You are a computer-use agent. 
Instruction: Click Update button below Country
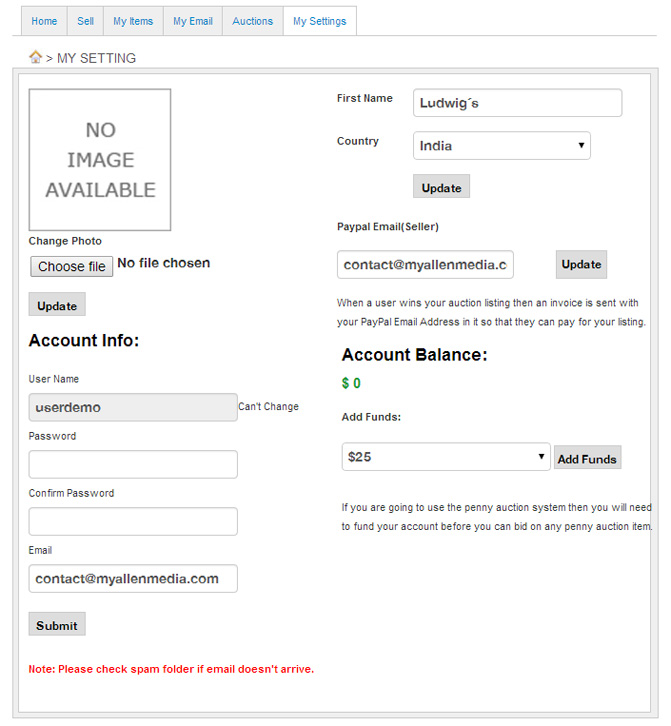(441, 187)
